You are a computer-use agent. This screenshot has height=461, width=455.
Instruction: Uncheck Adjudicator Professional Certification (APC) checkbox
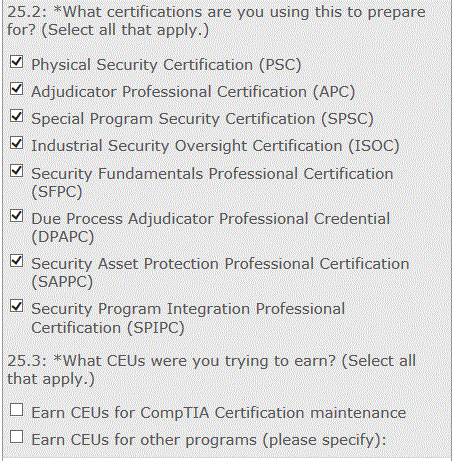pos(16,89)
